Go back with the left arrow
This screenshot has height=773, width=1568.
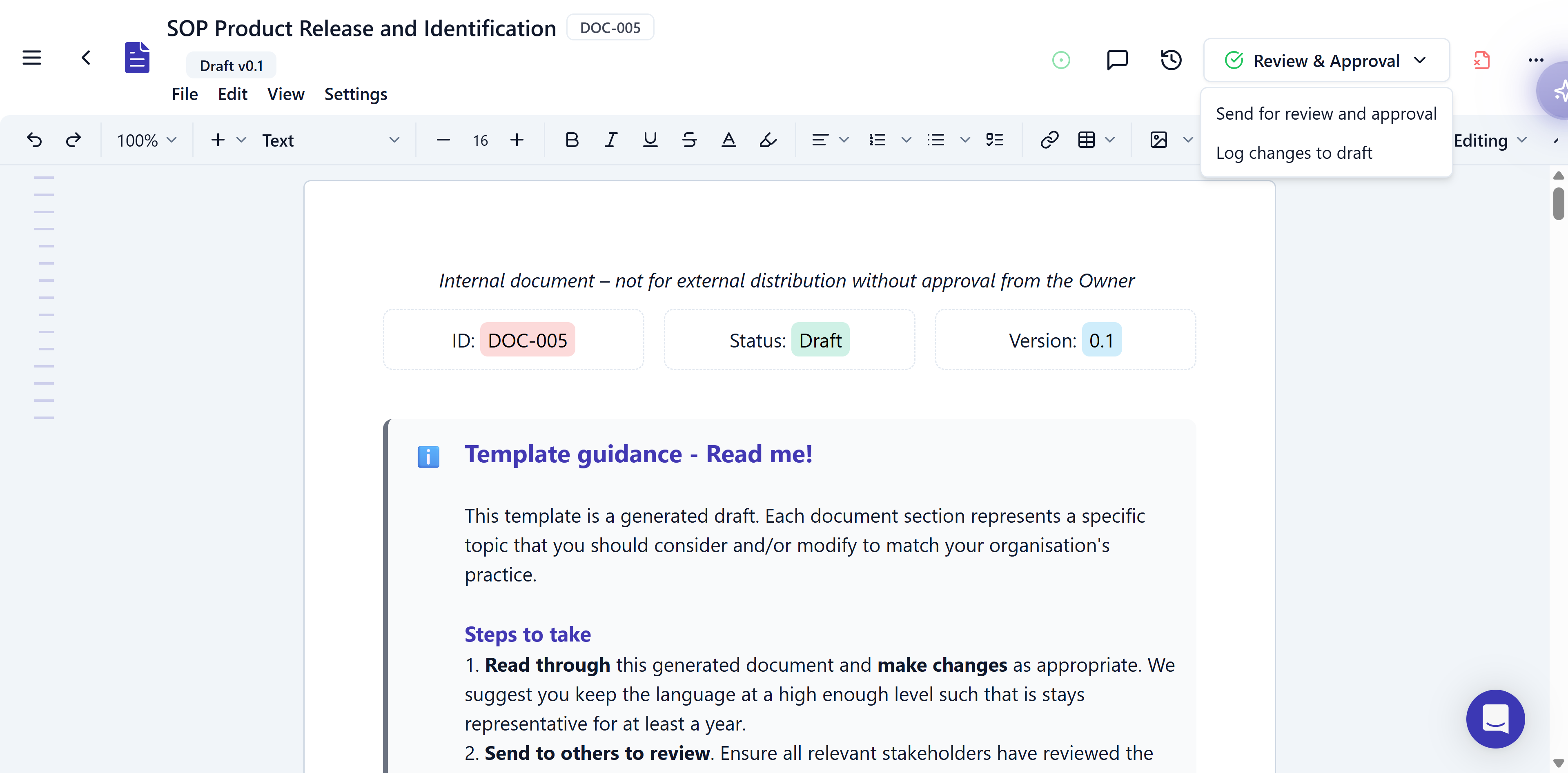(86, 58)
